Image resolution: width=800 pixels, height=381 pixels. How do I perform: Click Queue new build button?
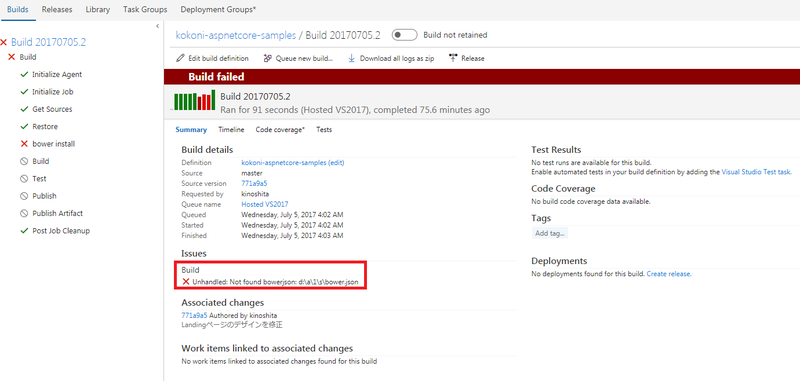click(x=298, y=58)
